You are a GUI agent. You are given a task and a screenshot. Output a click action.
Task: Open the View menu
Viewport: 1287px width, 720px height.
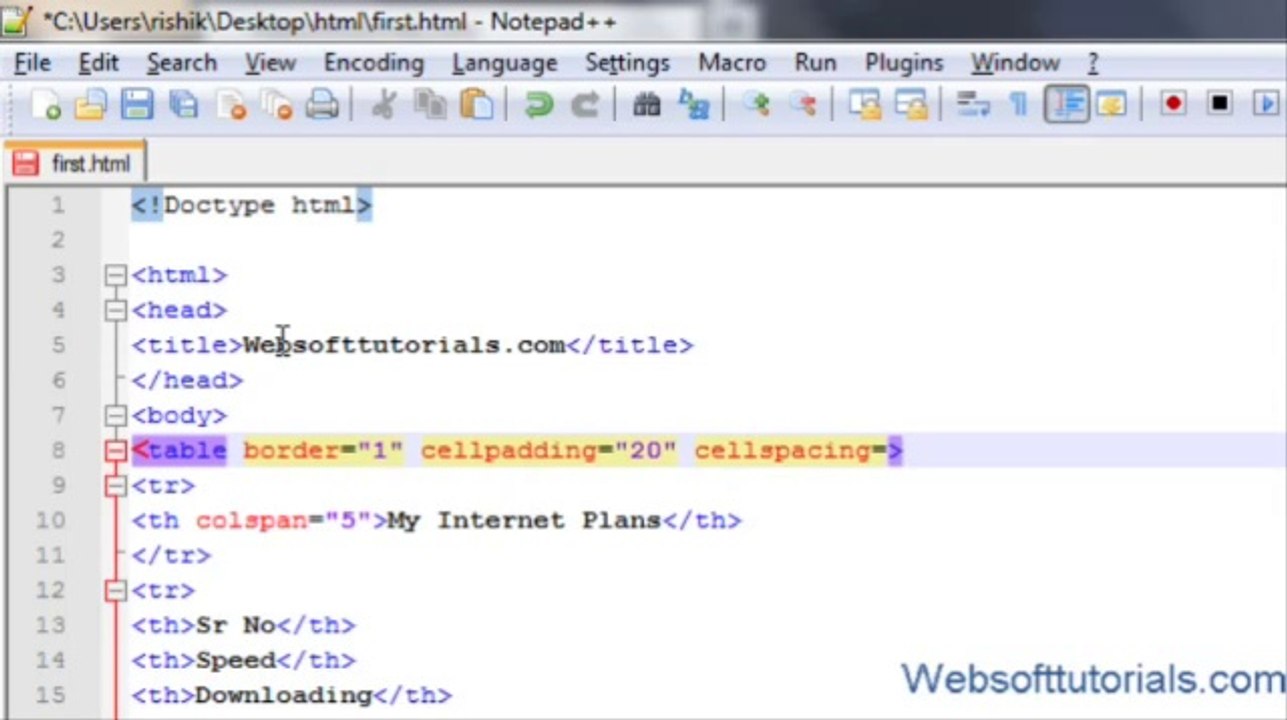[270, 63]
